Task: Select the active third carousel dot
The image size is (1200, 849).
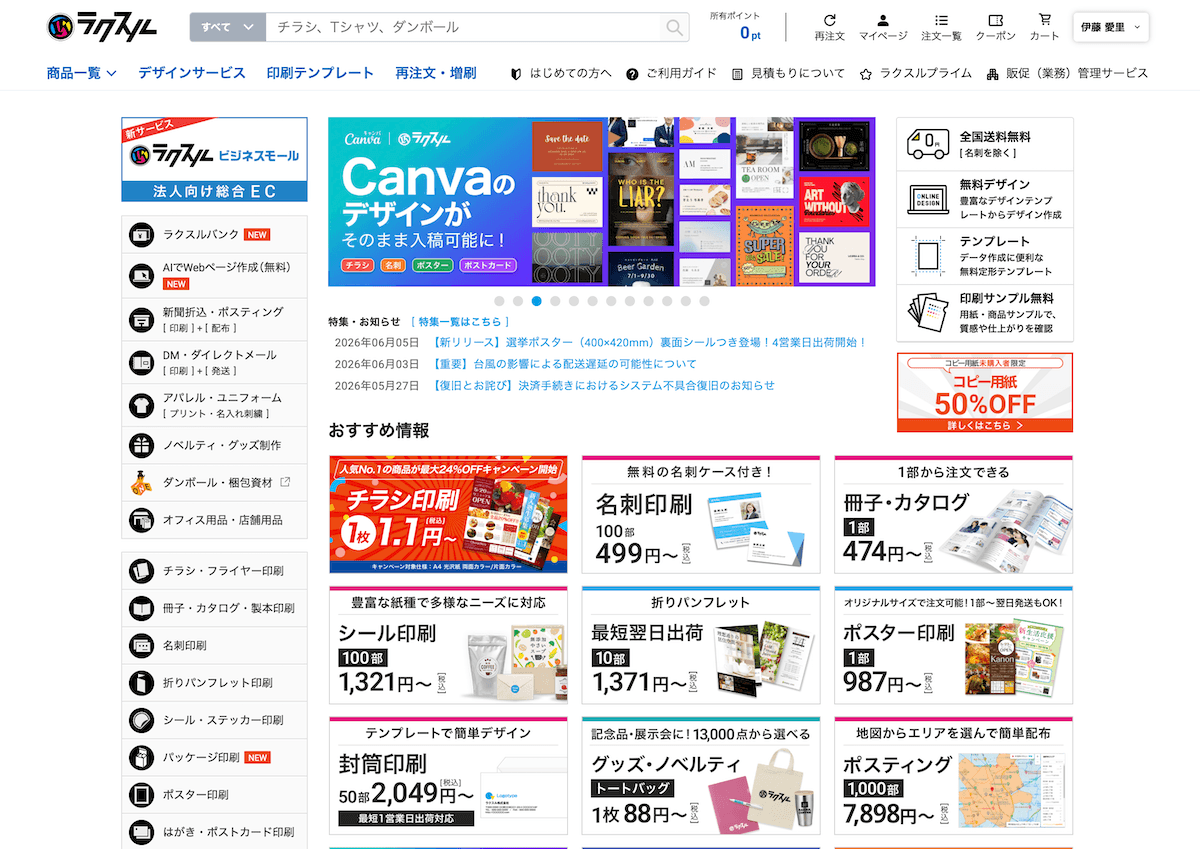Action: (537, 300)
